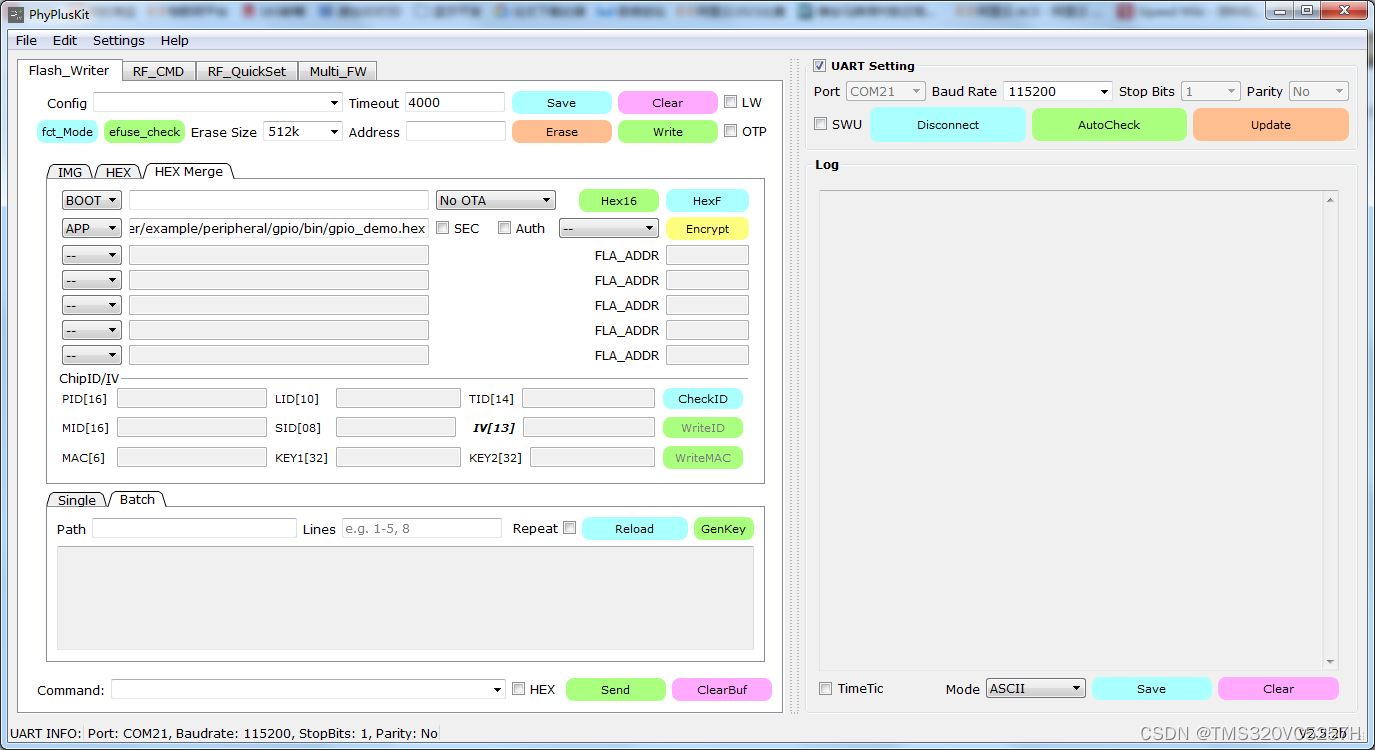Screen dimensions: 1375x750
Task: Switch to the Multi_FW tab
Action: (337, 71)
